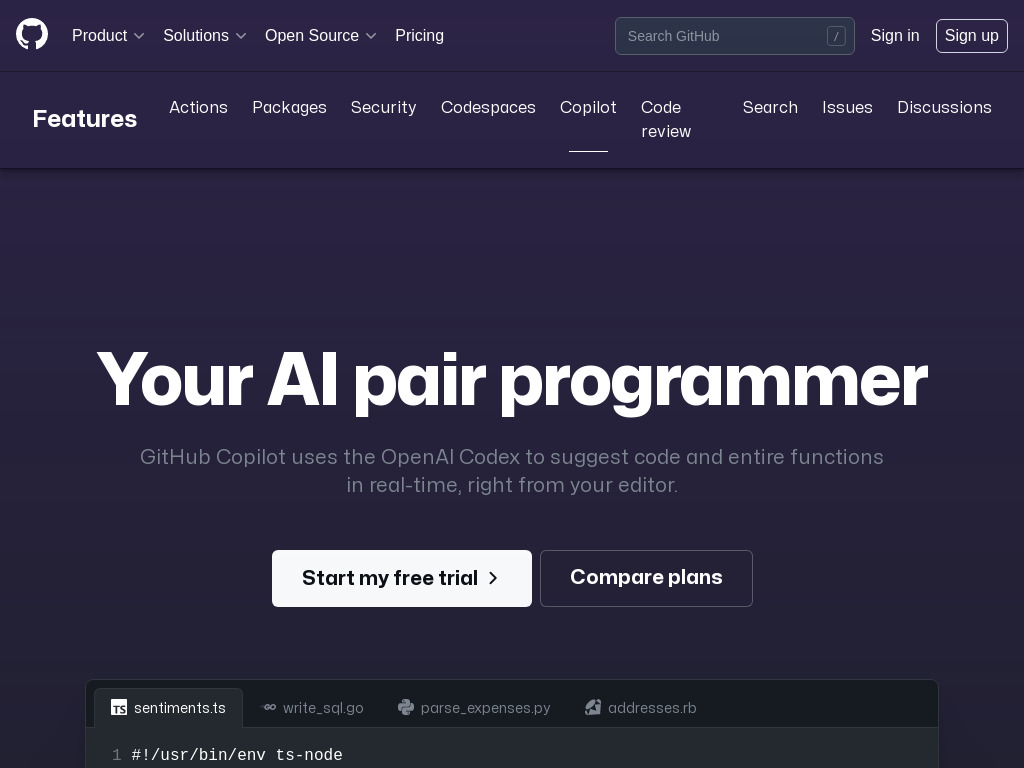Screen dimensions: 1024x768
Task: Click the Python icon beside parse_expenses.py
Action: [406, 707]
